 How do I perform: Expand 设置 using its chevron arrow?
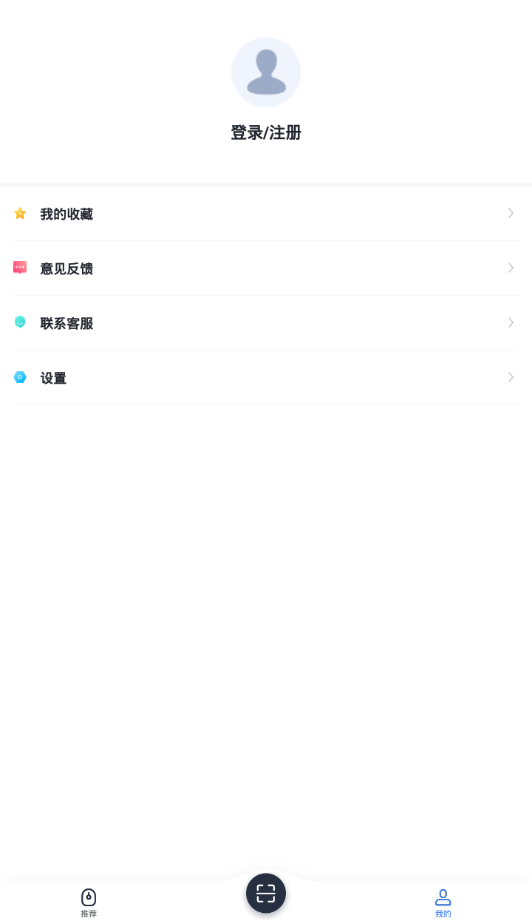pyautogui.click(x=511, y=377)
